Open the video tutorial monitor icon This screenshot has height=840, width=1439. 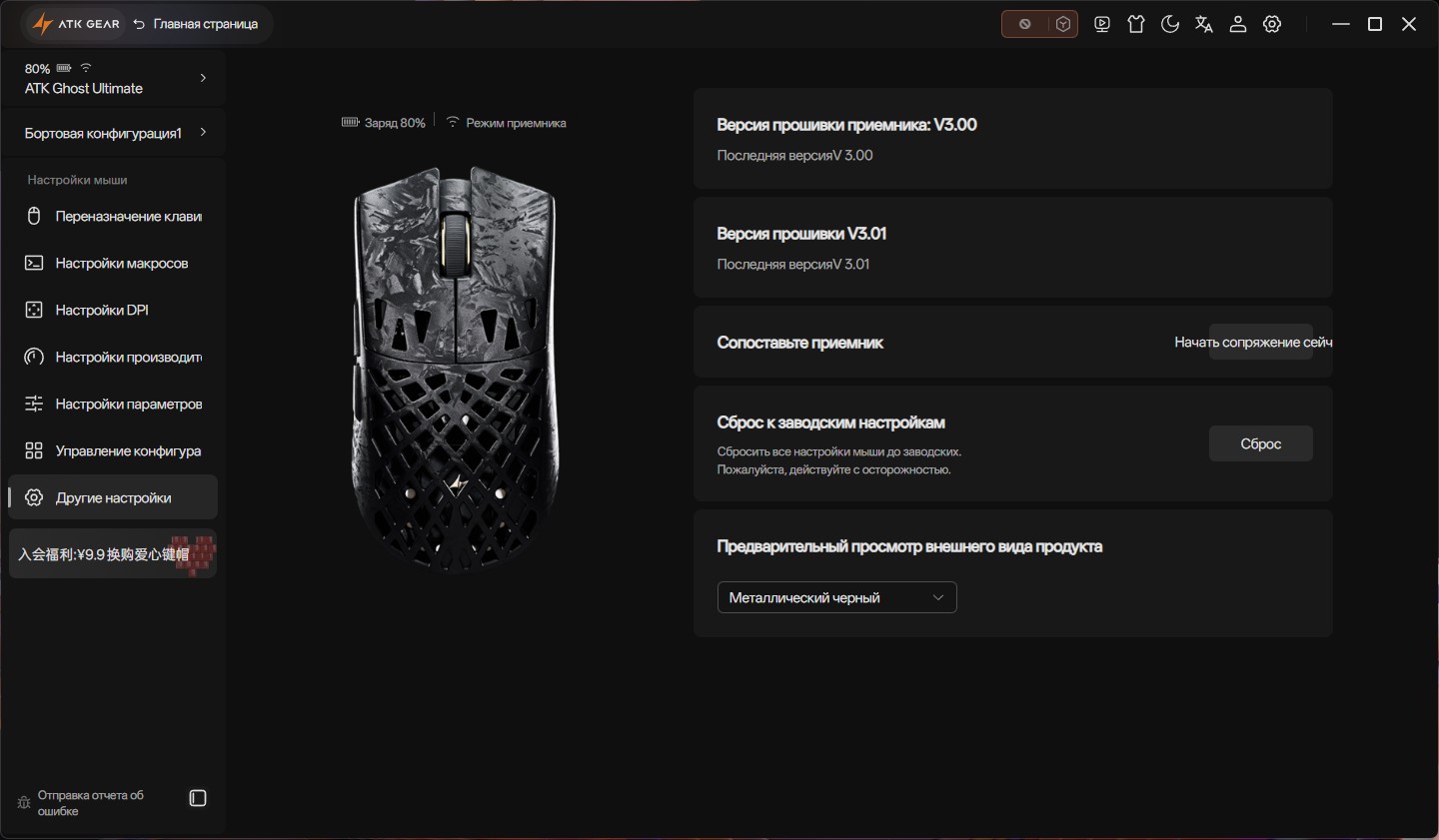click(1102, 24)
